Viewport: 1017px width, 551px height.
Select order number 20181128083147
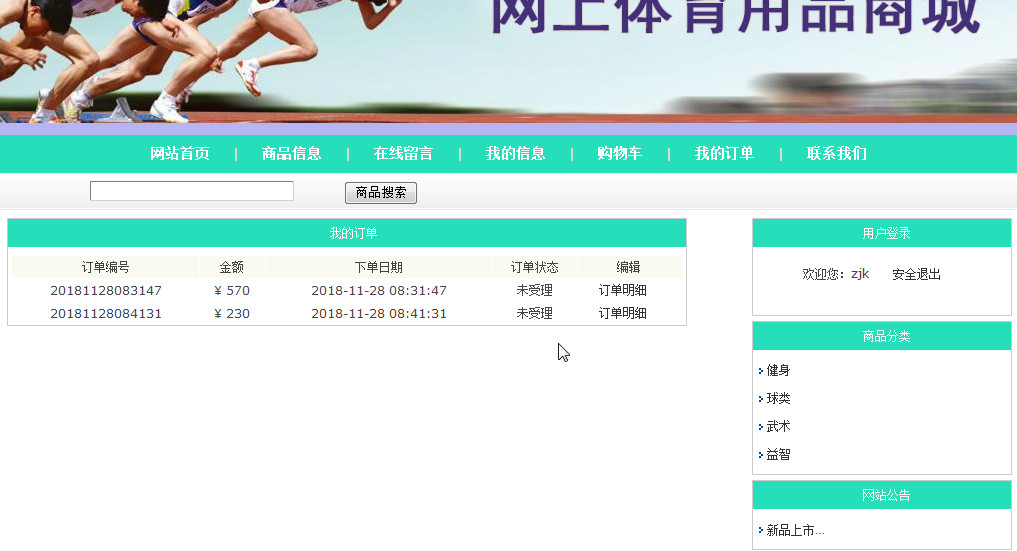point(106,290)
